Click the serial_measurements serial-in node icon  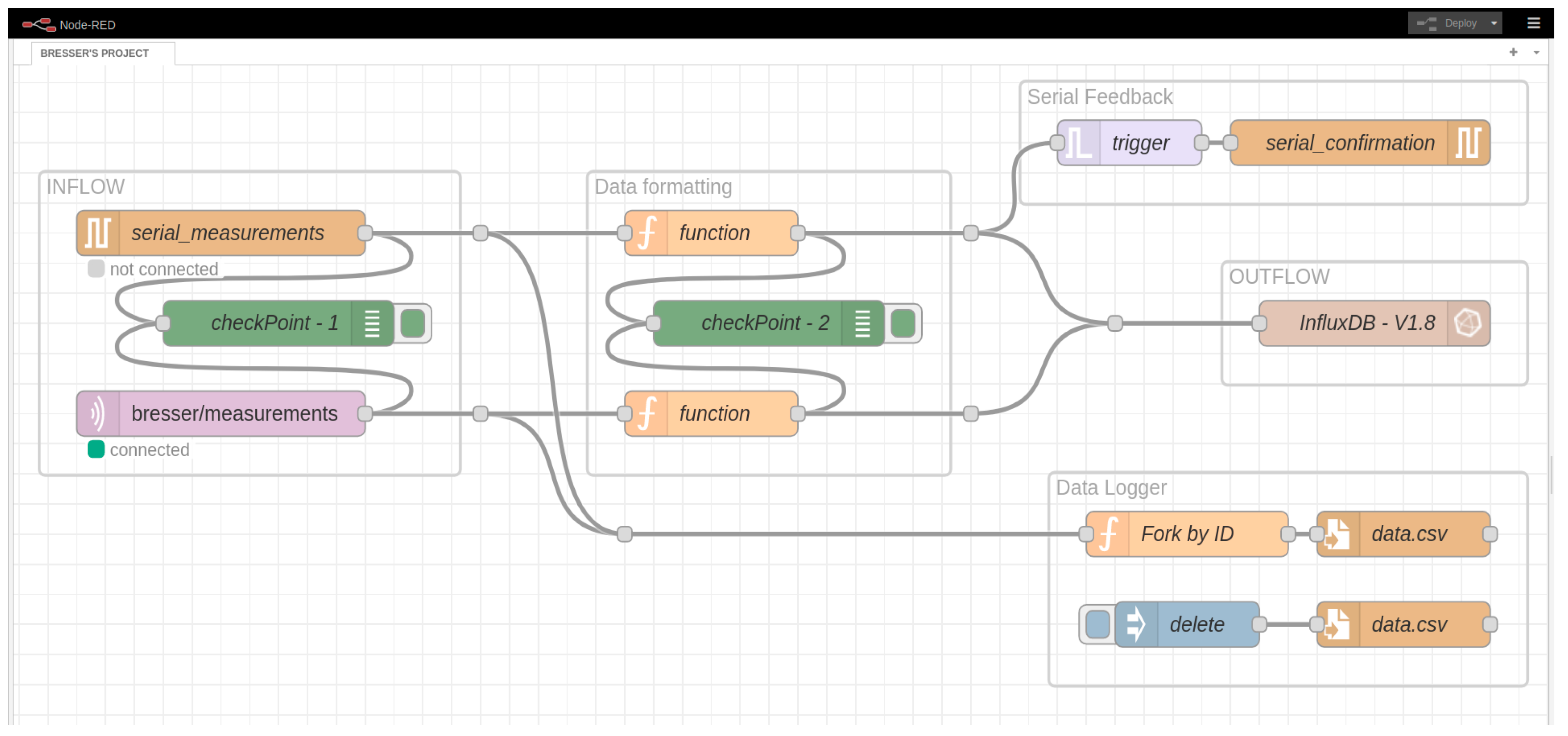[x=98, y=233]
